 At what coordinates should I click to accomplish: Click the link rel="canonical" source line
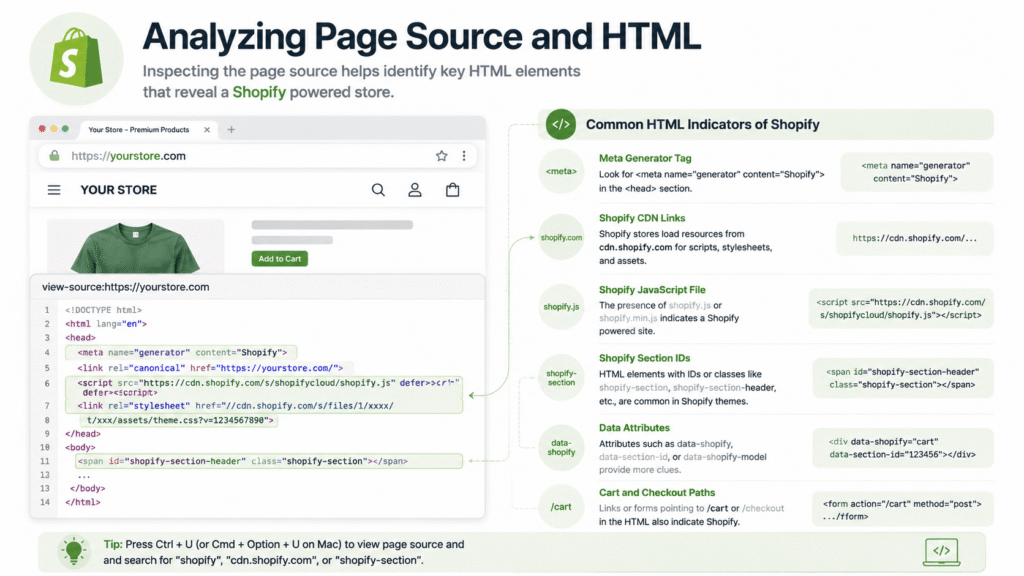coord(210,368)
